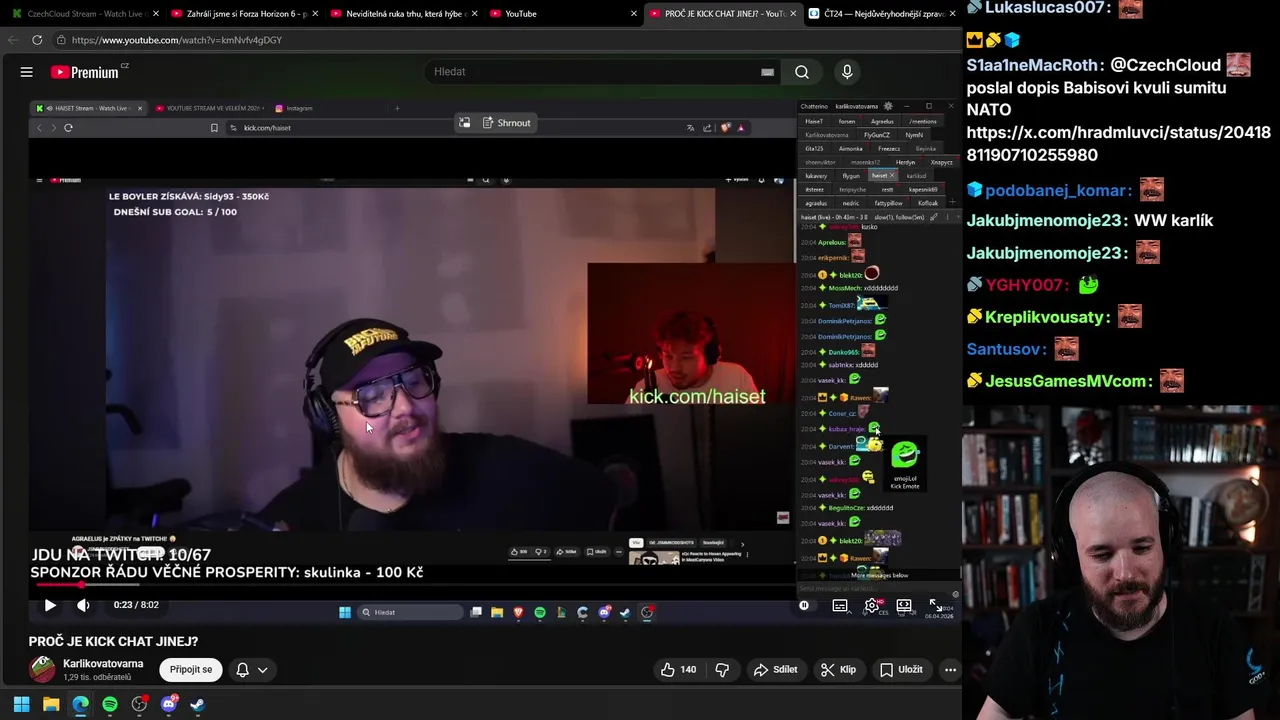Click the browser address bar URL
Screen dimensions: 1280x720
coord(176,40)
